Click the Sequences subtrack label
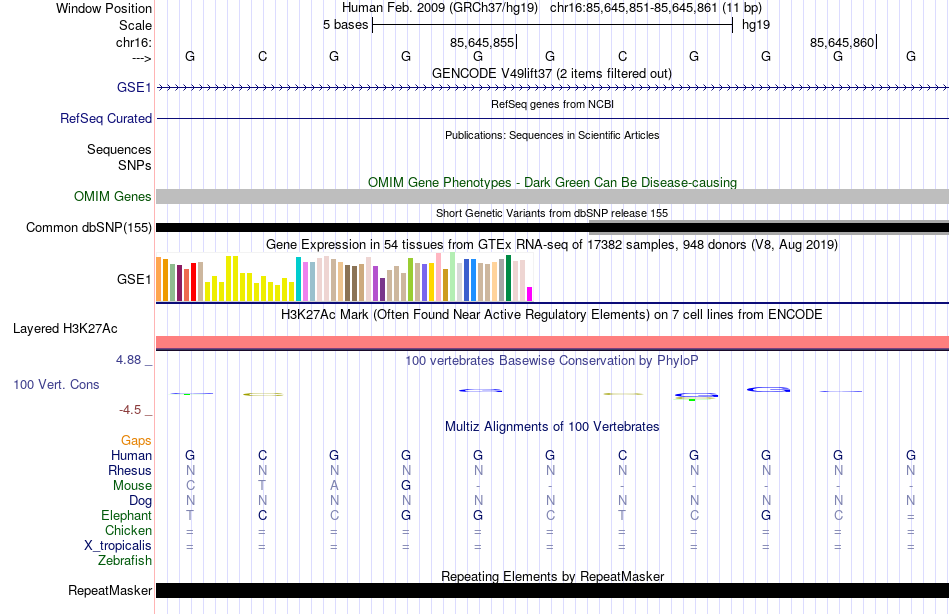950x614 pixels. (119, 149)
